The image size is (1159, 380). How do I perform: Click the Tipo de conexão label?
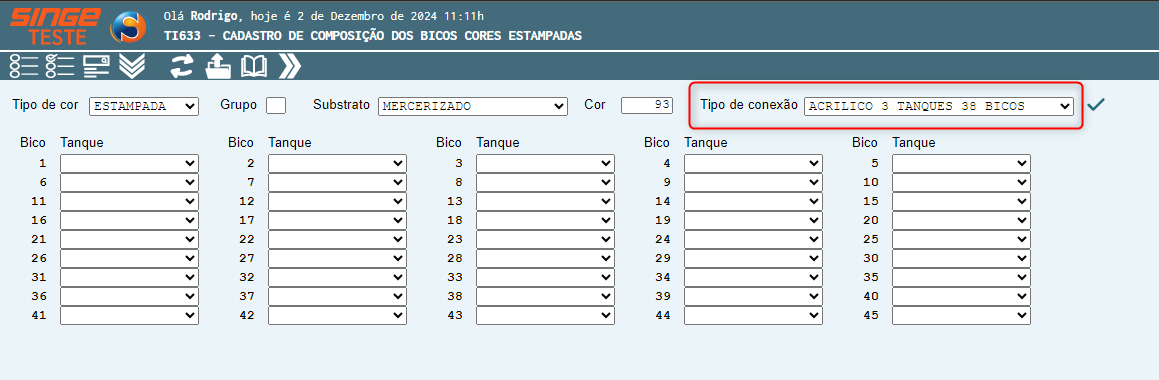click(x=748, y=105)
